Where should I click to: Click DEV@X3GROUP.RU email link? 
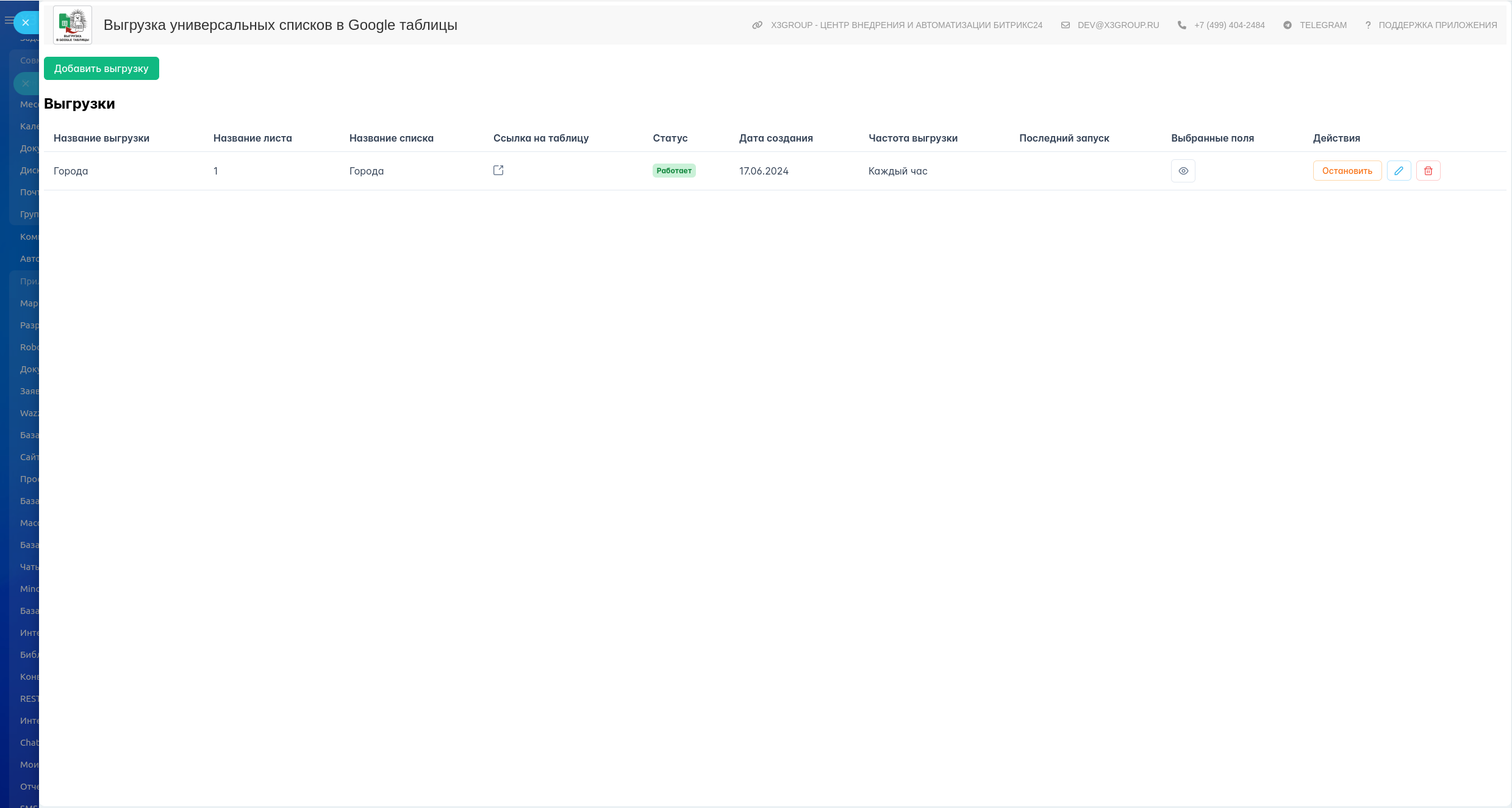[x=1117, y=25]
